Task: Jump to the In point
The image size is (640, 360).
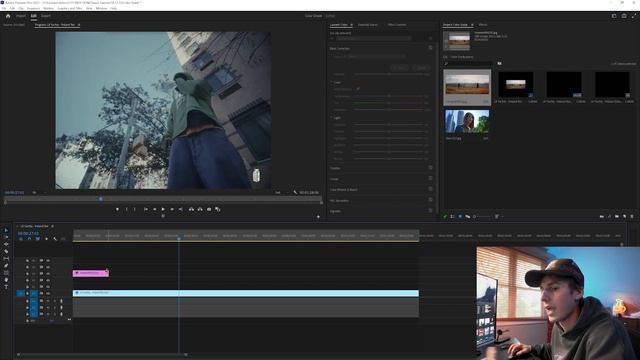Action: click(x=146, y=209)
